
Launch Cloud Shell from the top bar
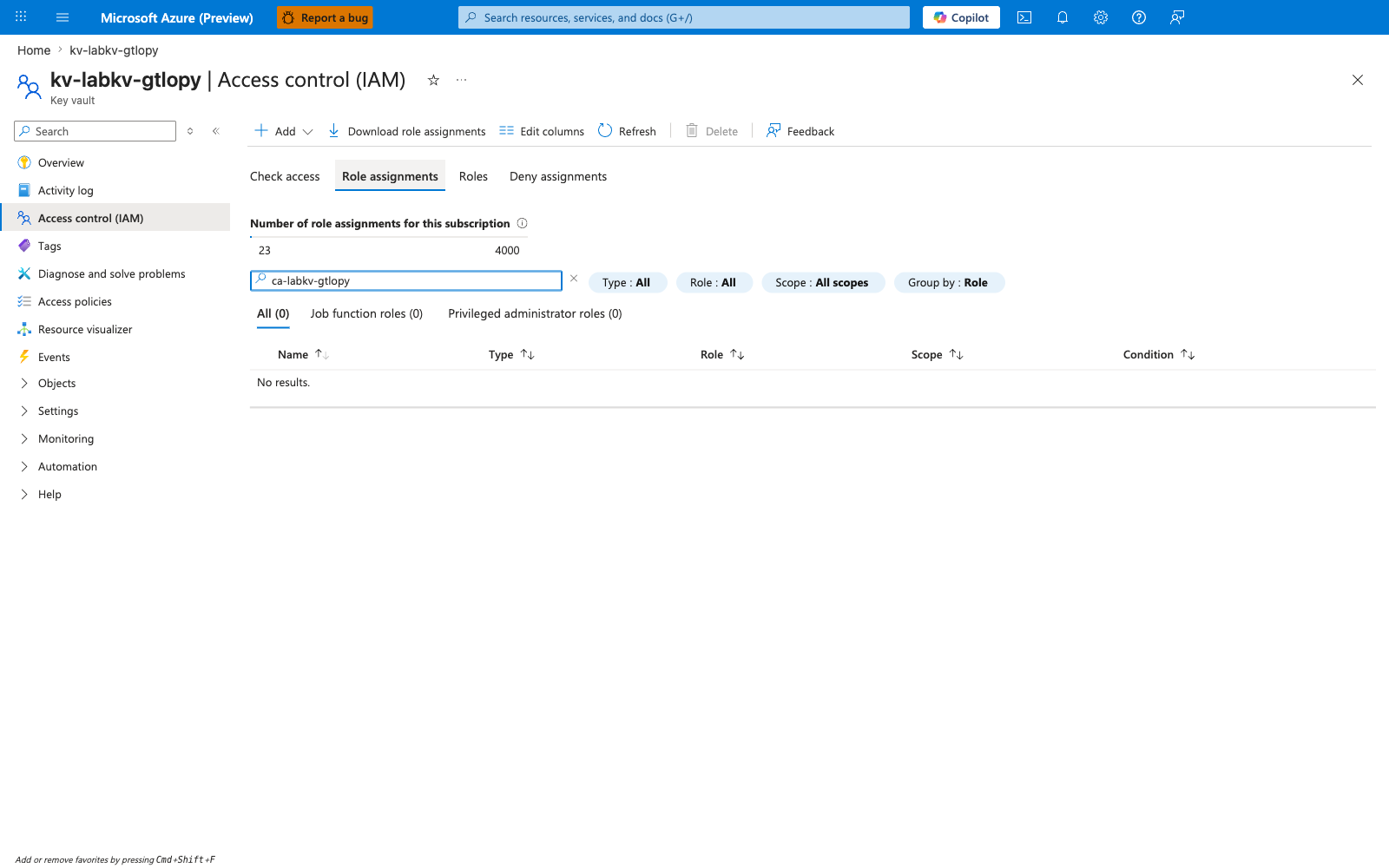[1024, 17]
